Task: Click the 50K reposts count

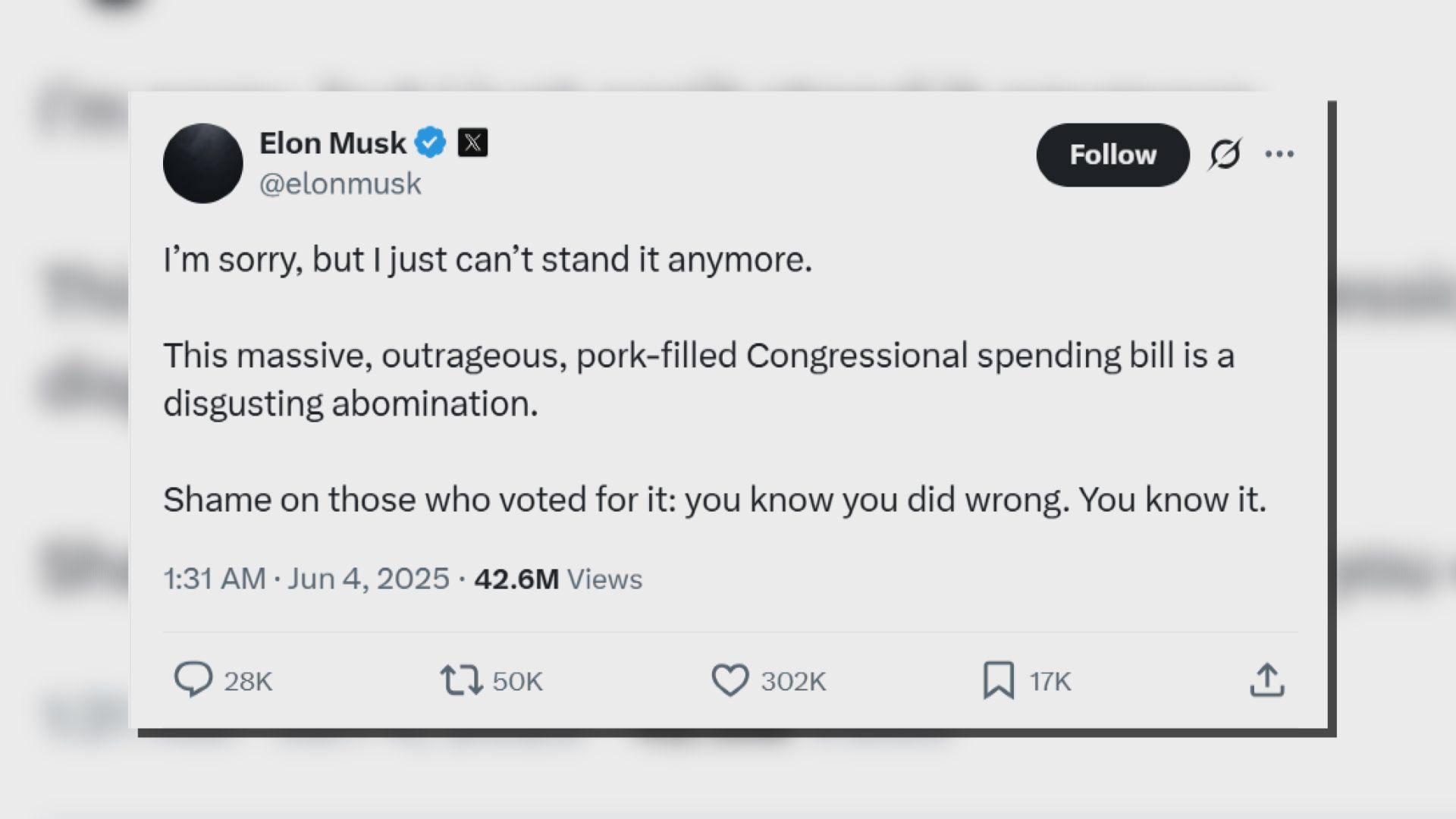Action: [x=517, y=681]
